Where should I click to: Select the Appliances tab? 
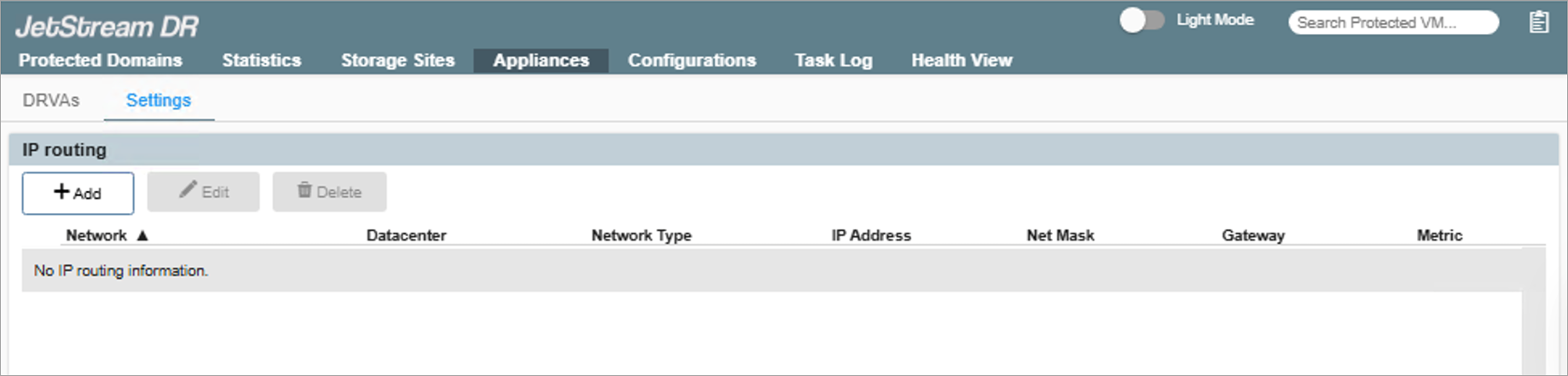click(541, 61)
